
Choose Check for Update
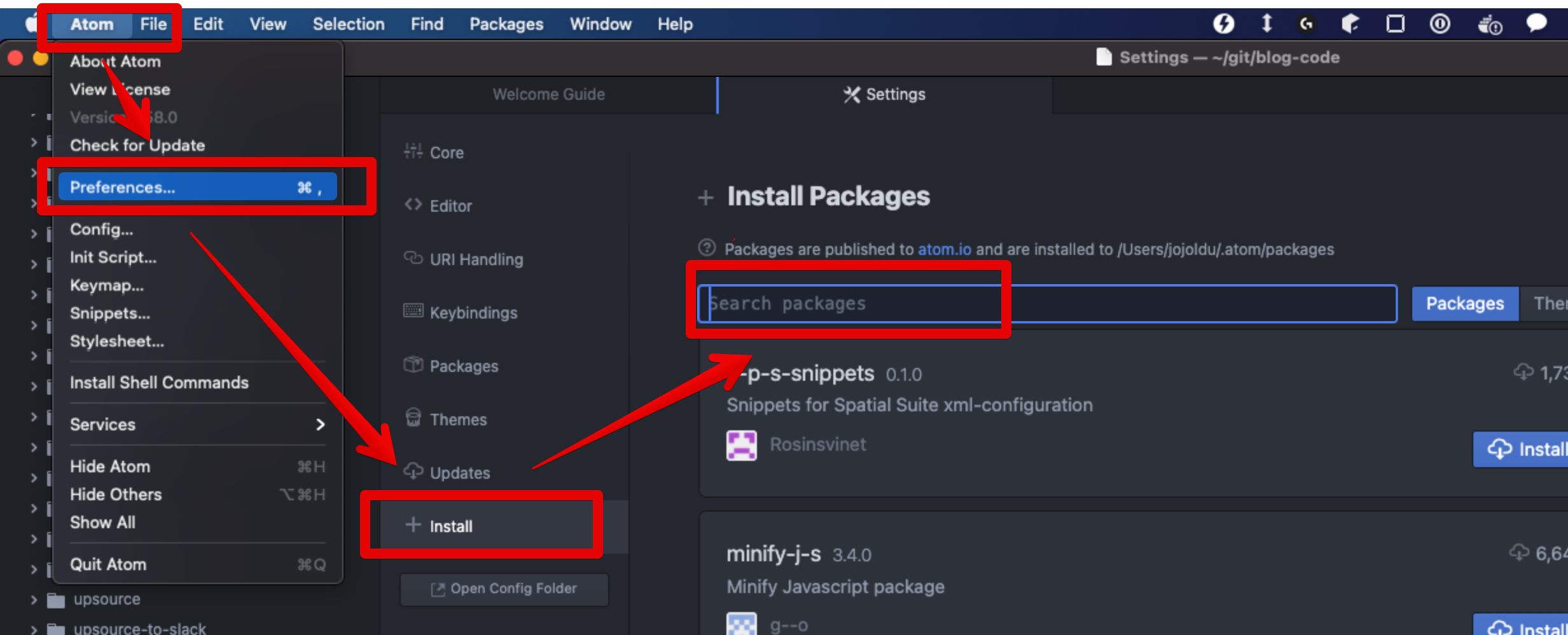197,146
